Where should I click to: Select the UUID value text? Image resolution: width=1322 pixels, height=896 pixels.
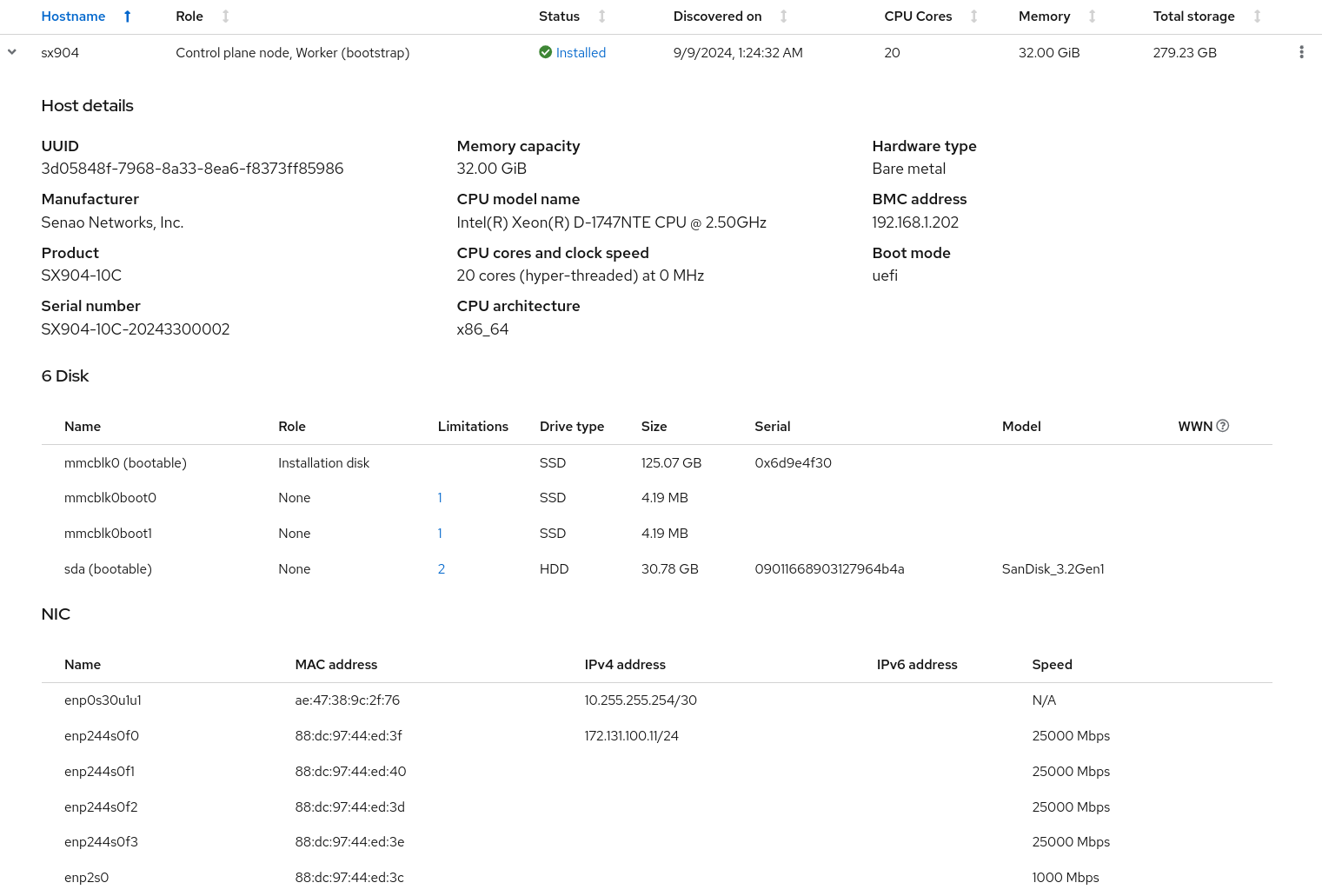click(192, 169)
